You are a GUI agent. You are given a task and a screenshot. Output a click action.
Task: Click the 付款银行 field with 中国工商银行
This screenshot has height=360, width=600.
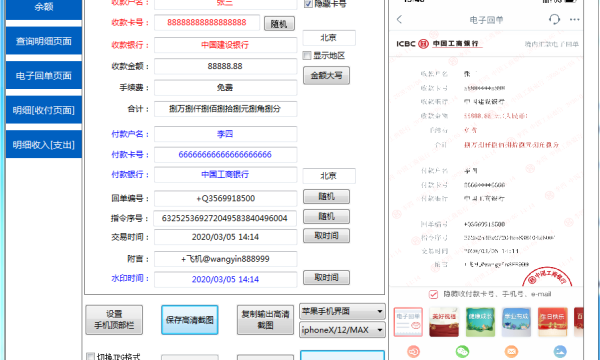point(225,174)
